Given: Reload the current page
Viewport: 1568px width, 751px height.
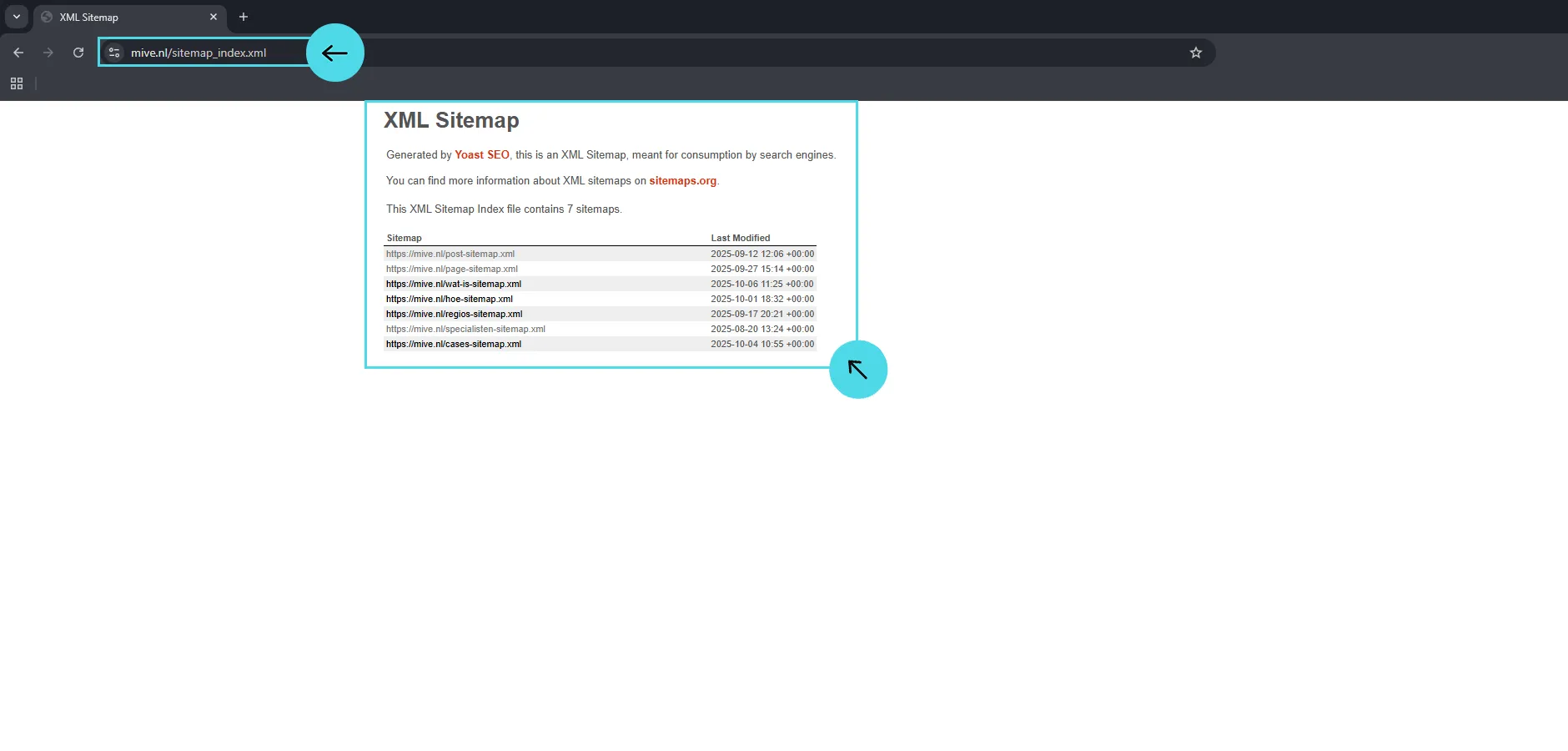Looking at the screenshot, I should (78, 53).
